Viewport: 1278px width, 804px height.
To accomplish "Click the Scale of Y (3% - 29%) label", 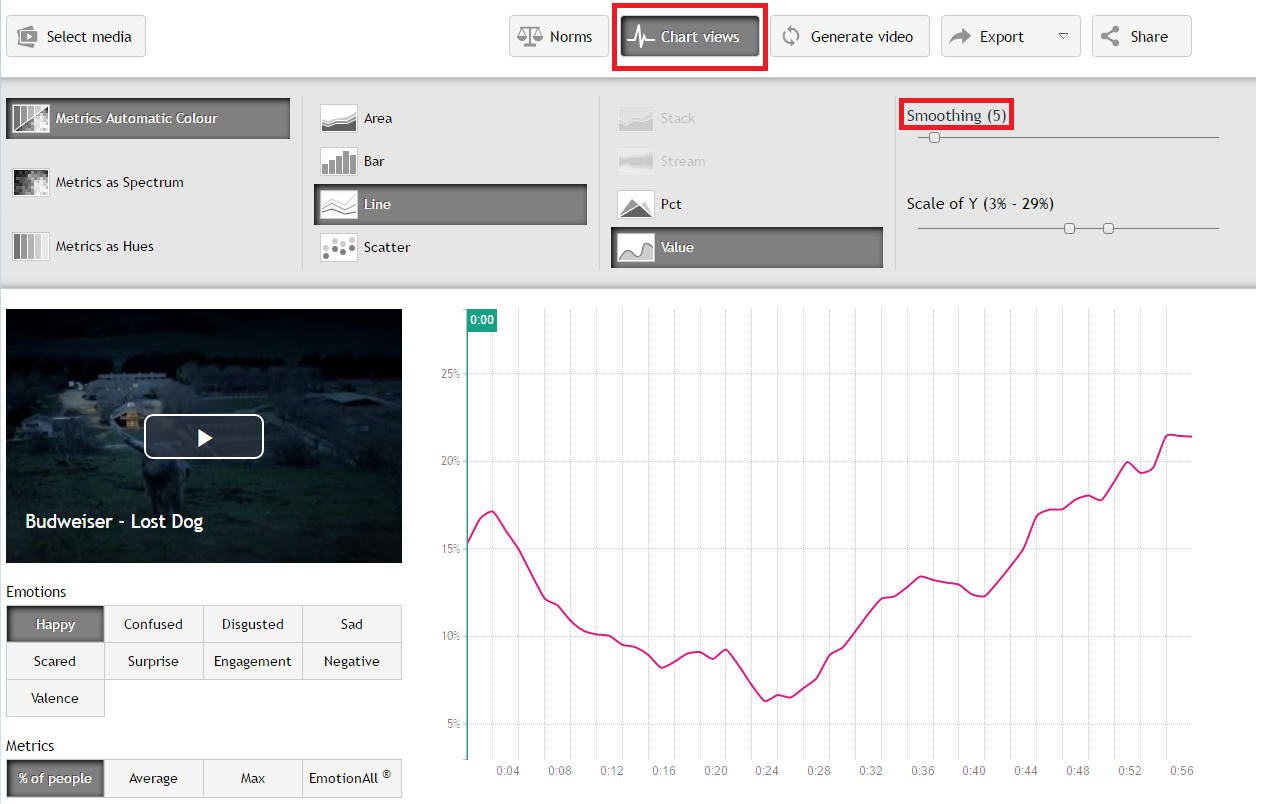I will [980, 203].
